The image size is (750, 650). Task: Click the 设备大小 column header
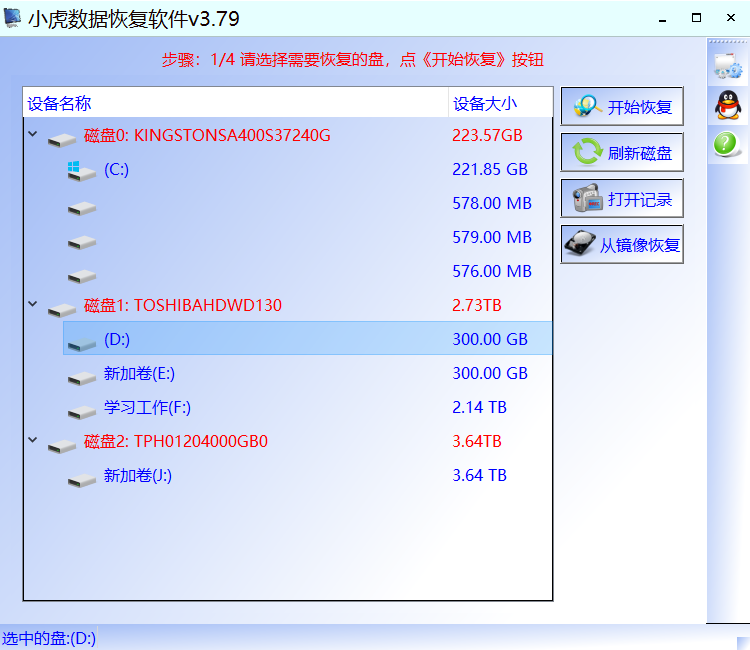coord(500,103)
